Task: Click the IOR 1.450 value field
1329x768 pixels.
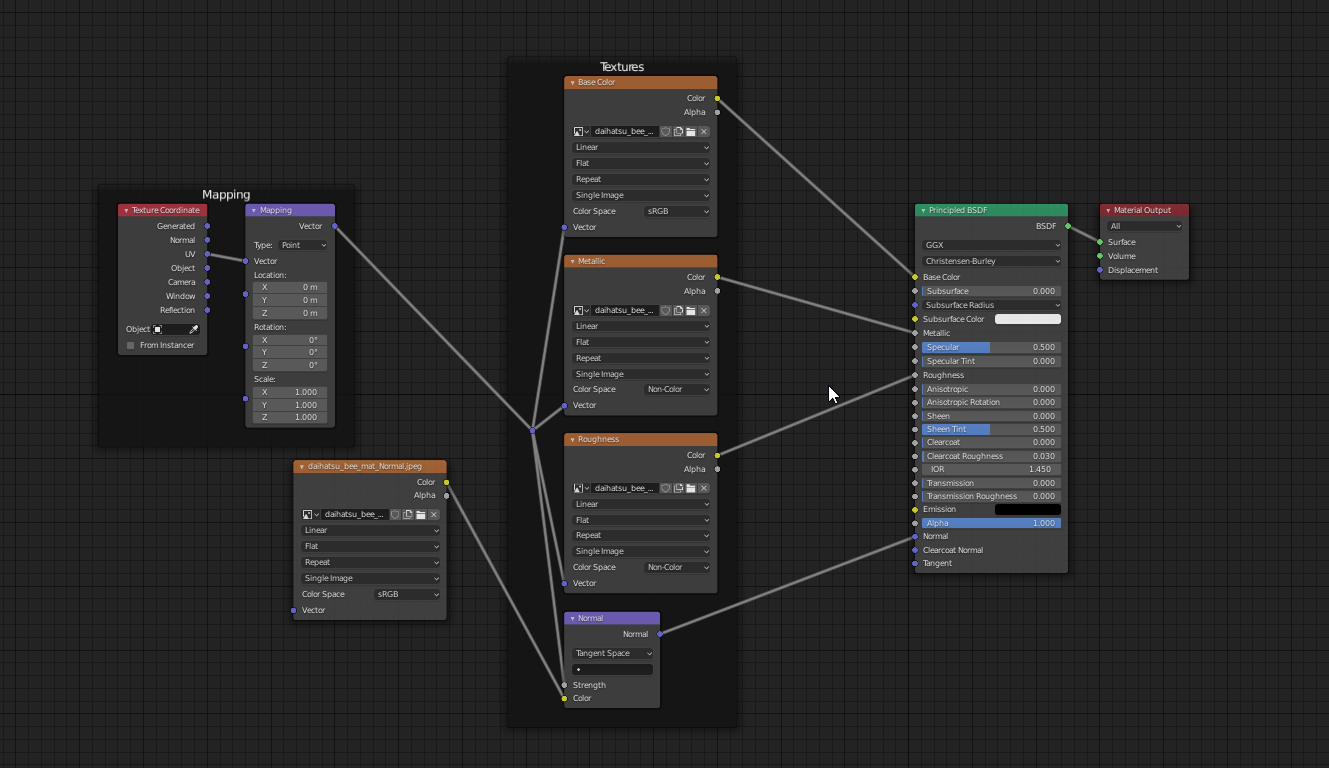Action: pos(991,469)
